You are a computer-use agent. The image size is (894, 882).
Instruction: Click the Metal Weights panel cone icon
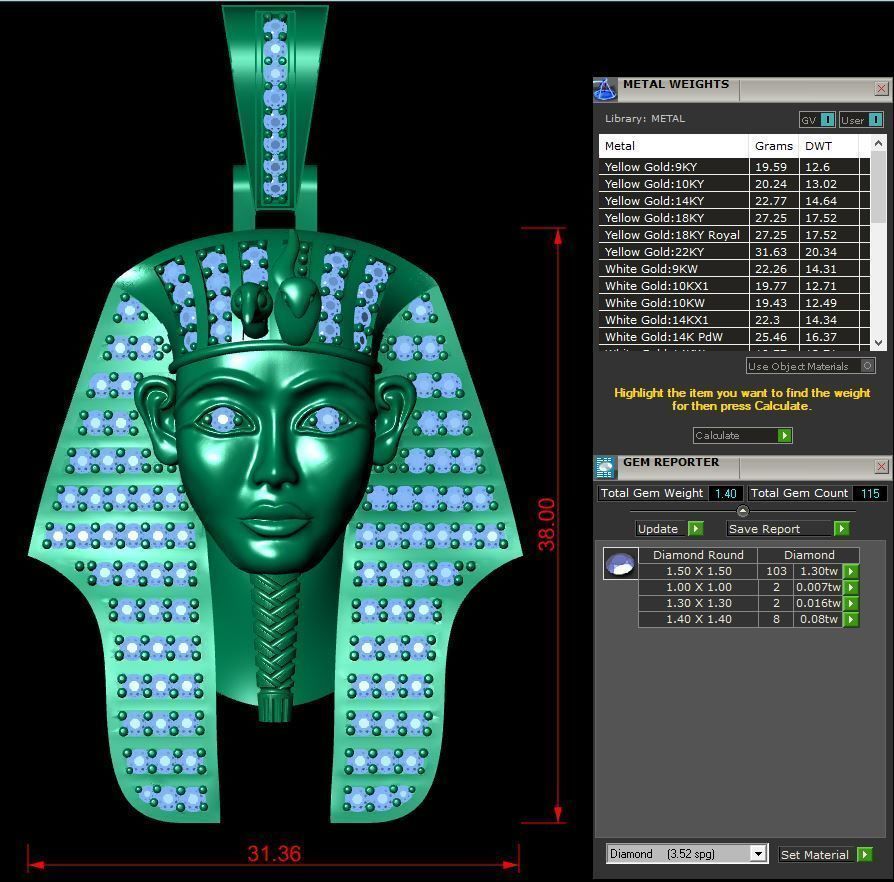coord(605,90)
